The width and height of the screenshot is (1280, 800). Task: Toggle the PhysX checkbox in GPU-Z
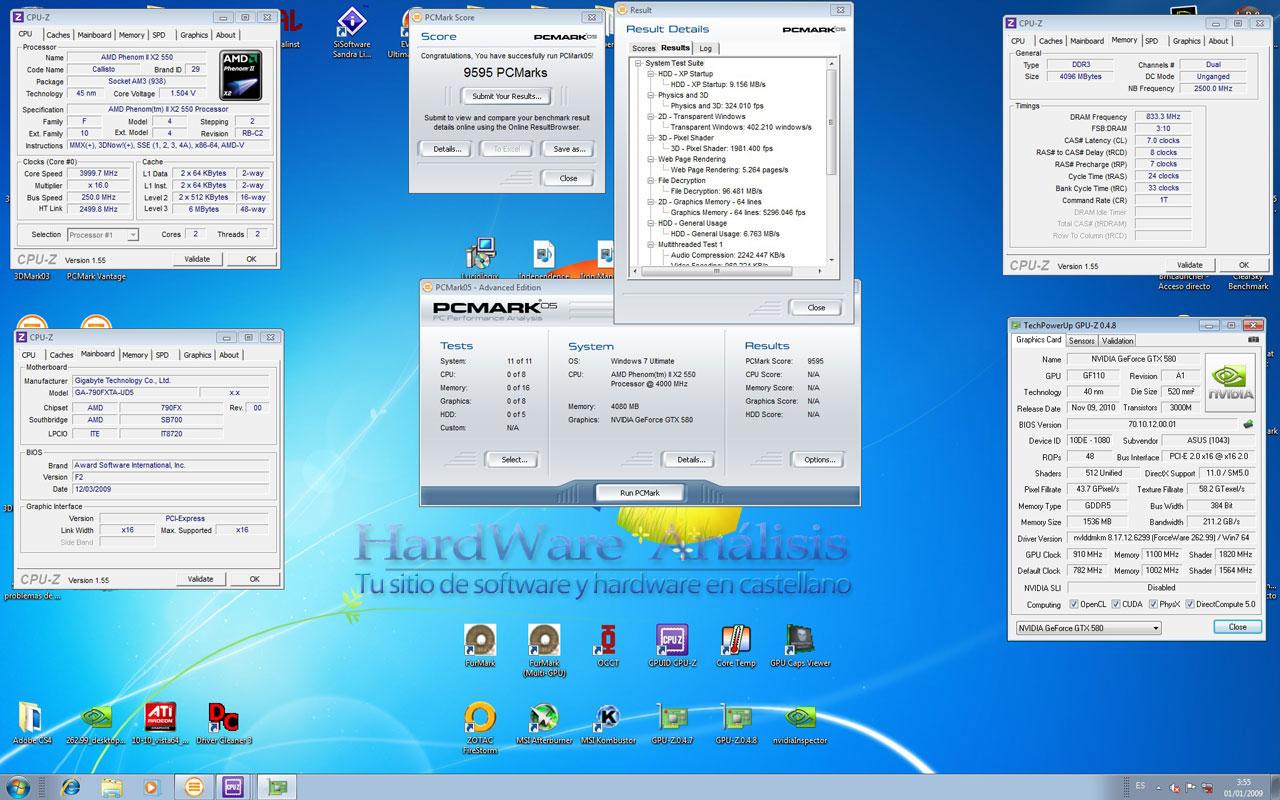click(1154, 605)
